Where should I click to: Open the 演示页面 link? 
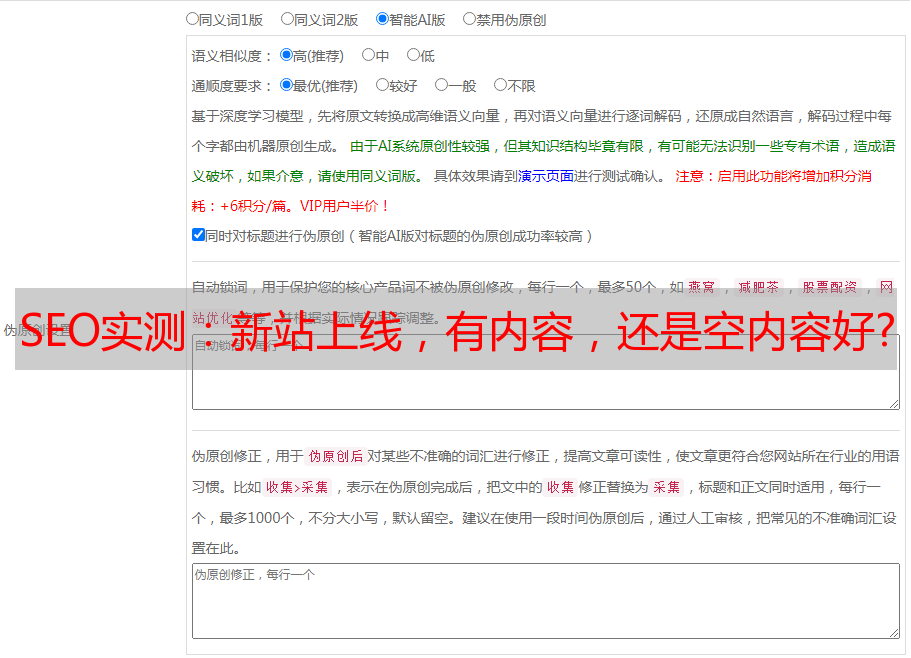pos(545,176)
